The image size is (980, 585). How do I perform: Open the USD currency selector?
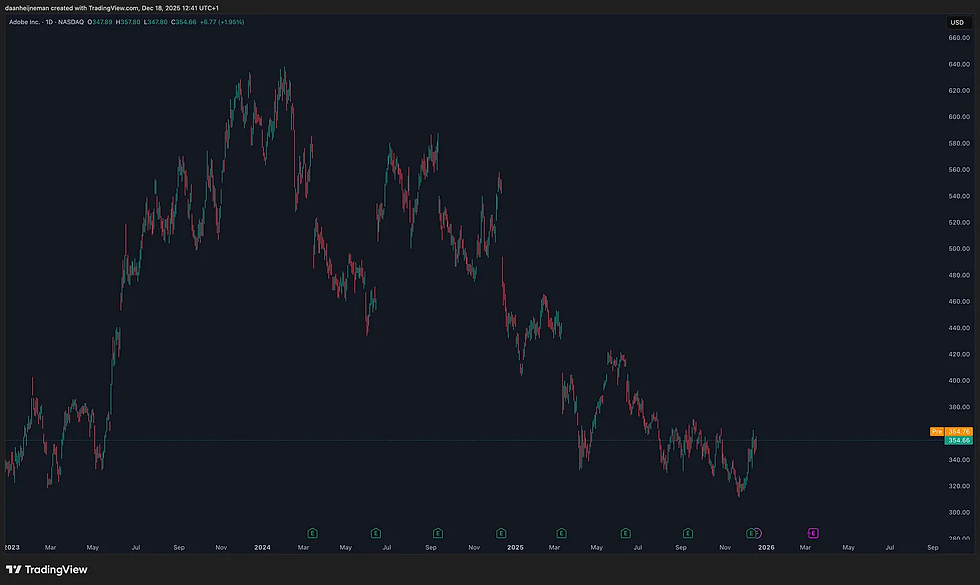coord(957,22)
